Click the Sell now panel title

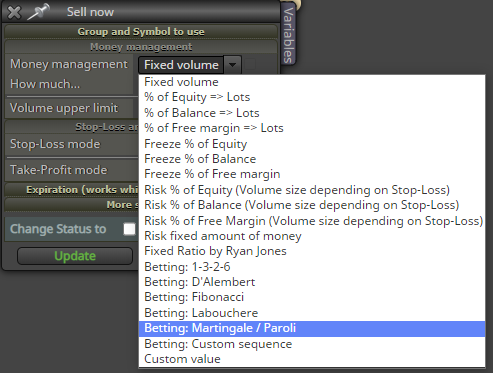90,12
